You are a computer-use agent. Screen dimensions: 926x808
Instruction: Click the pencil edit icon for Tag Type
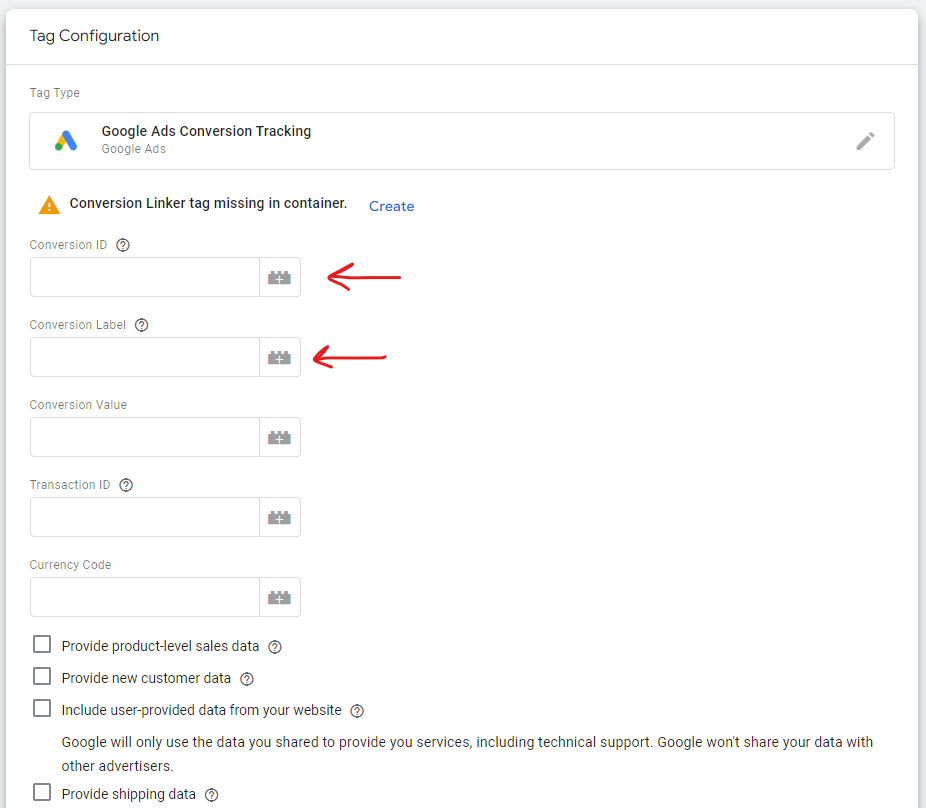(x=865, y=141)
